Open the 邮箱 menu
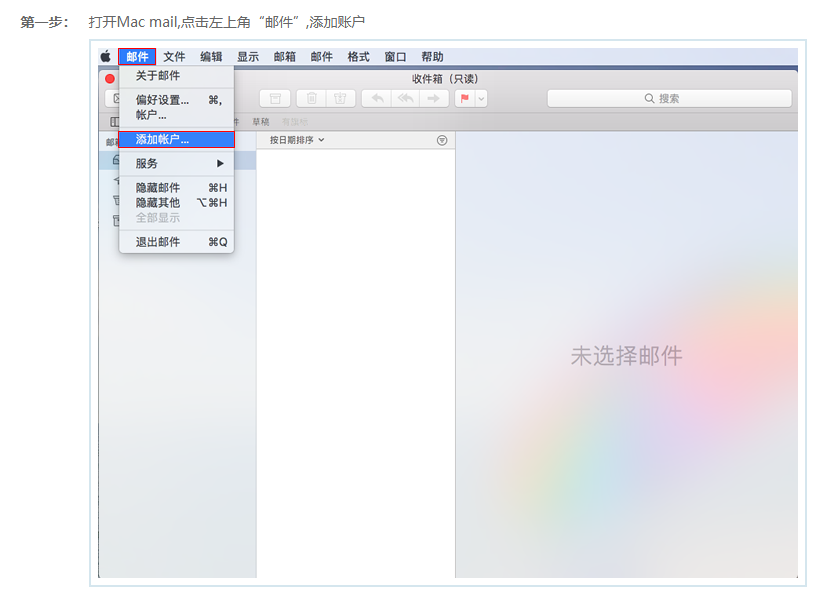Image resolution: width=820 pixels, height=604 pixels. 285,56
